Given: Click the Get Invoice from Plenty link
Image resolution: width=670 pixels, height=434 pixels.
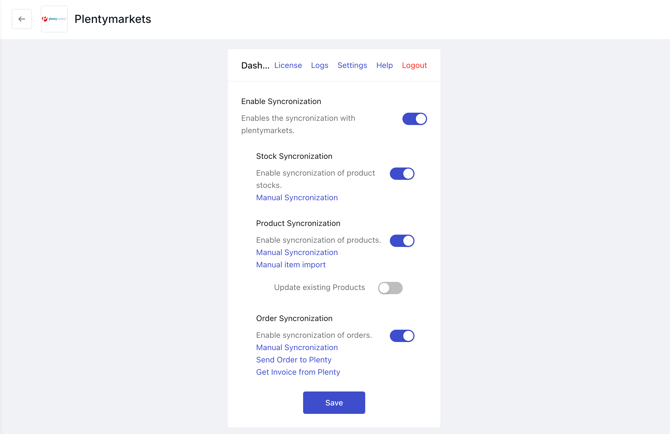Looking at the screenshot, I should 298,372.
